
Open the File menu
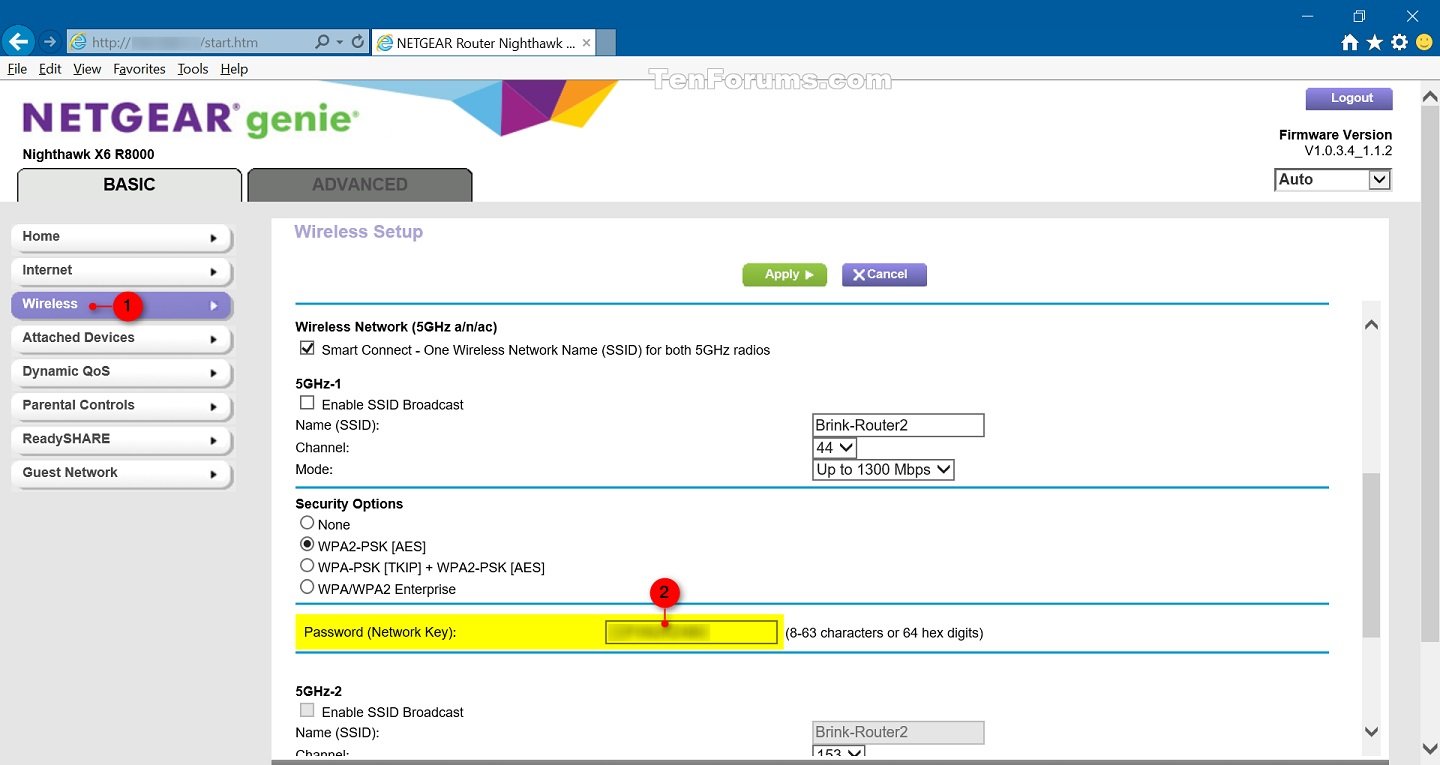pos(17,69)
